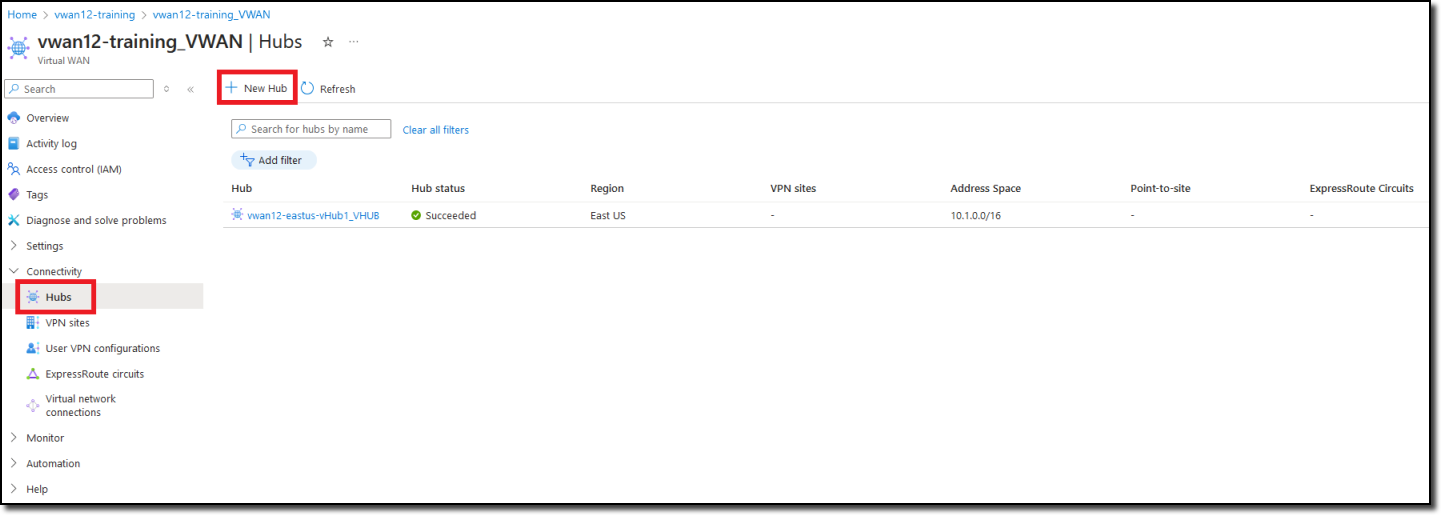Click the green Succeeded status check icon
Image resolution: width=1441 pixels, height=515 pixels.
[416, 216]
